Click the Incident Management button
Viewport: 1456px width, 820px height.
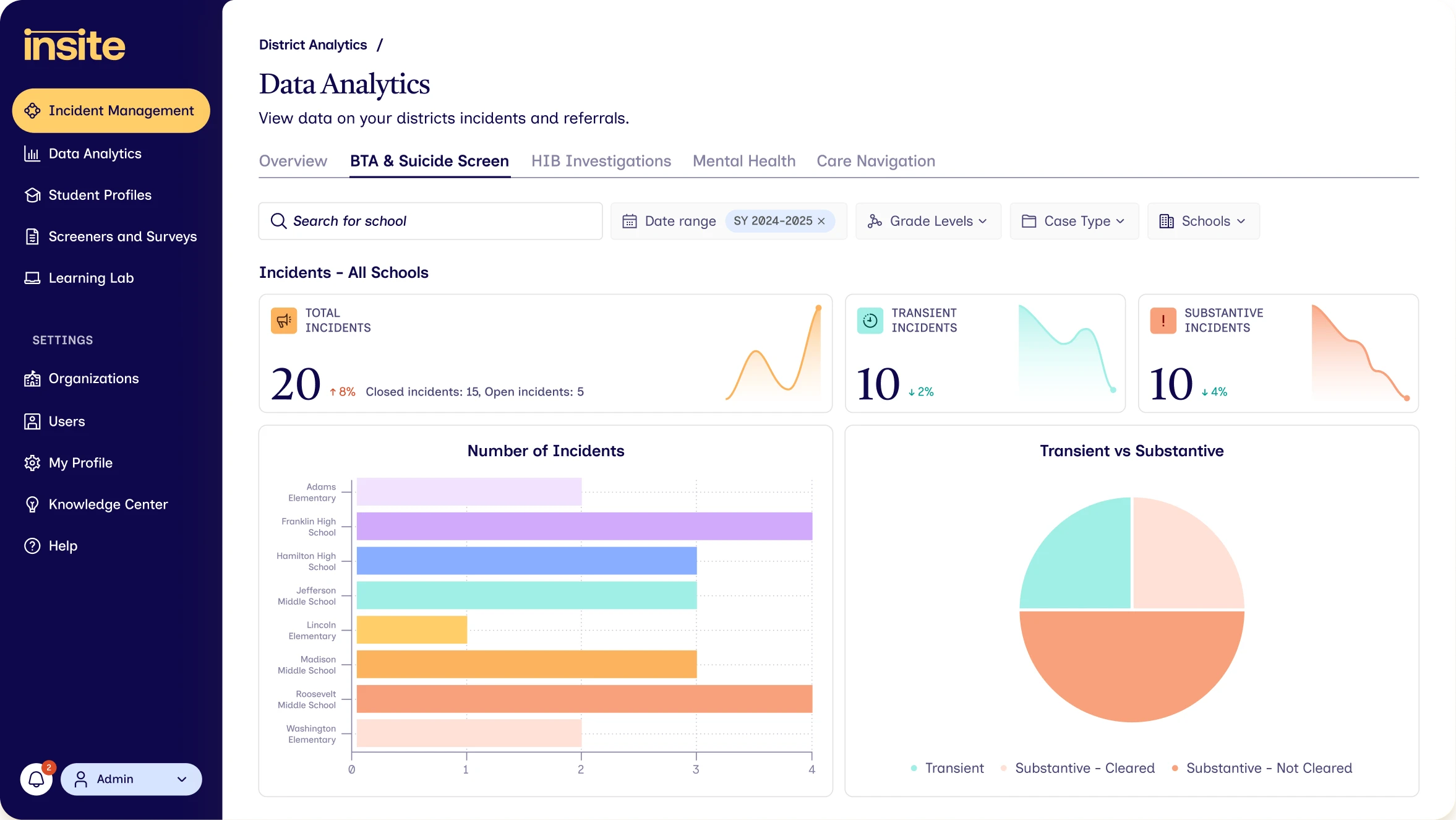[x=111, y=111]
